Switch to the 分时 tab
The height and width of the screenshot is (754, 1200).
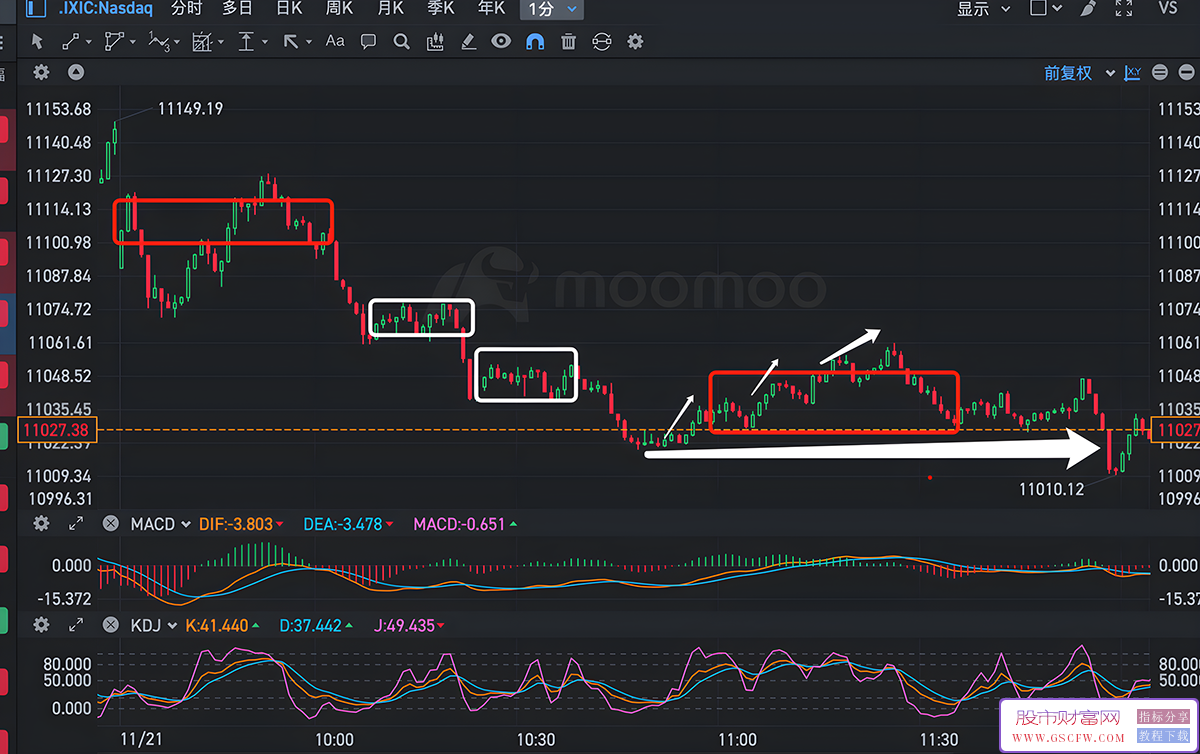click(x=186, y=9)
